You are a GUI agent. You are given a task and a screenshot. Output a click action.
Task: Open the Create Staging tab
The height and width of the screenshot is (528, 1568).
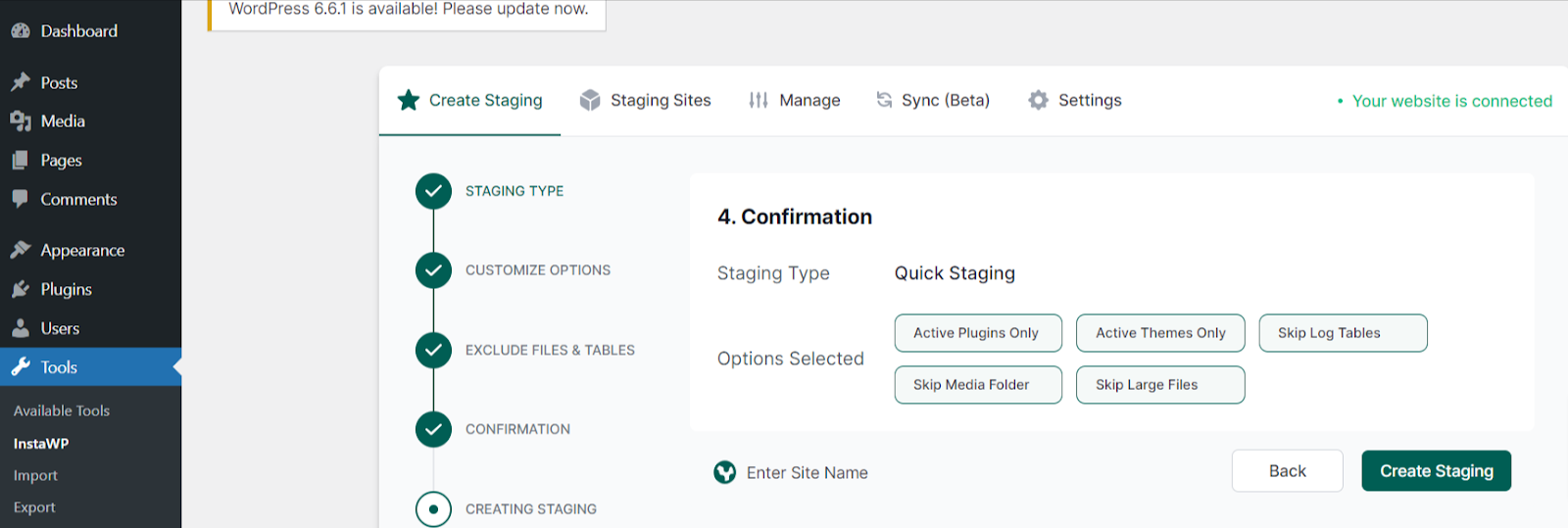[x=470, y=100]
